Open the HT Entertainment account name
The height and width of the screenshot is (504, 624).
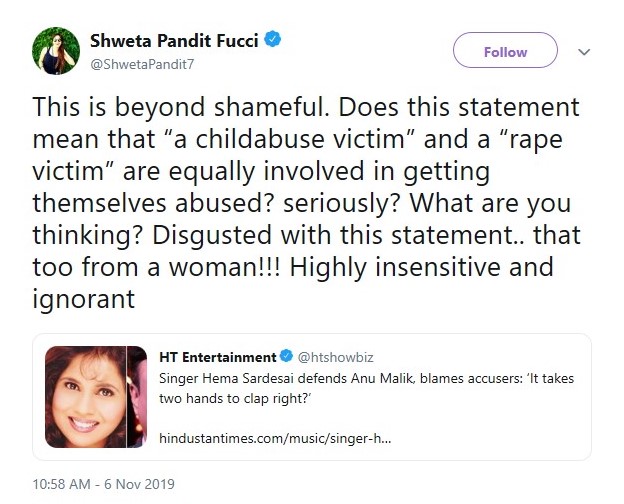pyautogui.click(x=218, y=357)
